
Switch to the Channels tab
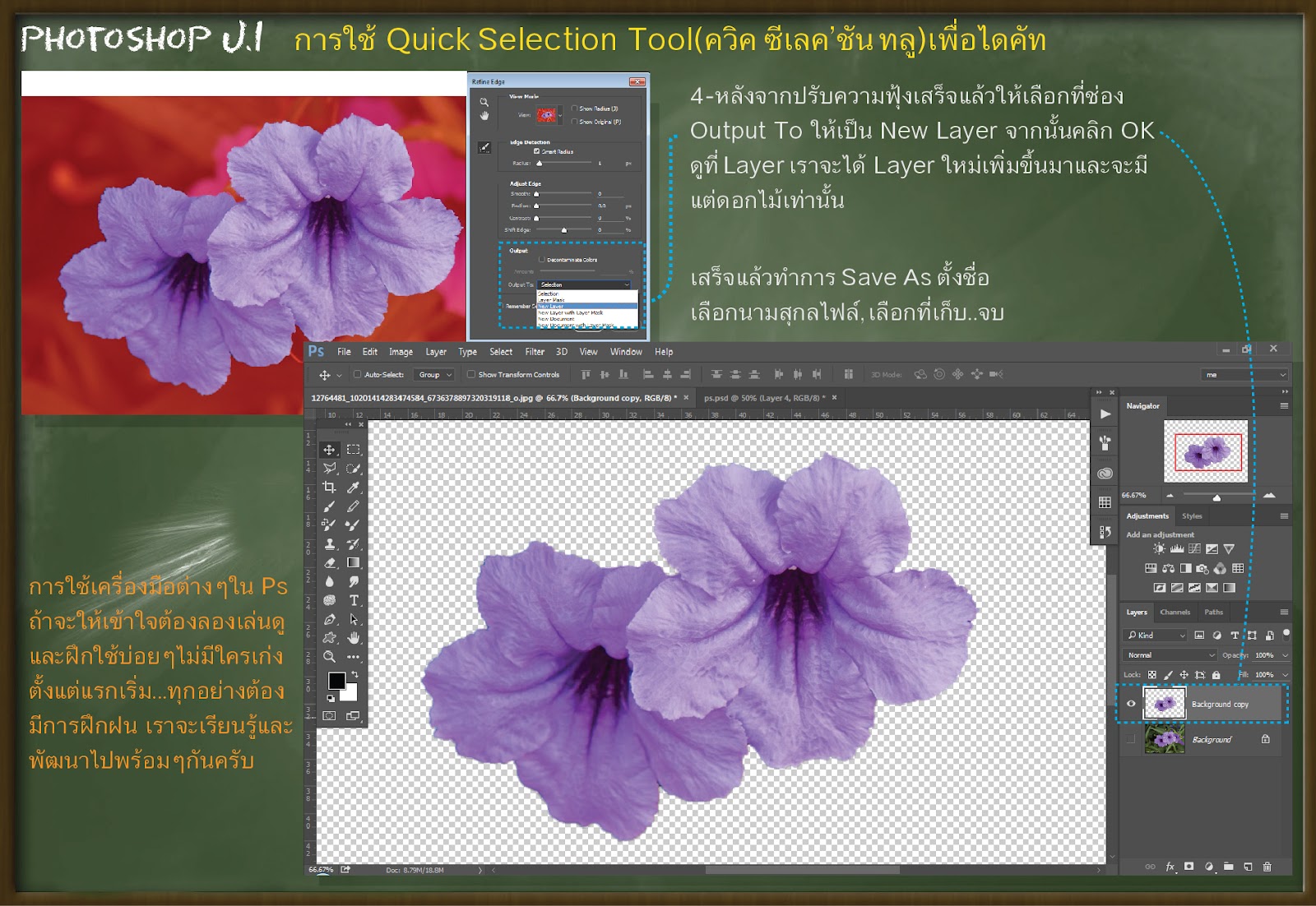coord(1176,612)
